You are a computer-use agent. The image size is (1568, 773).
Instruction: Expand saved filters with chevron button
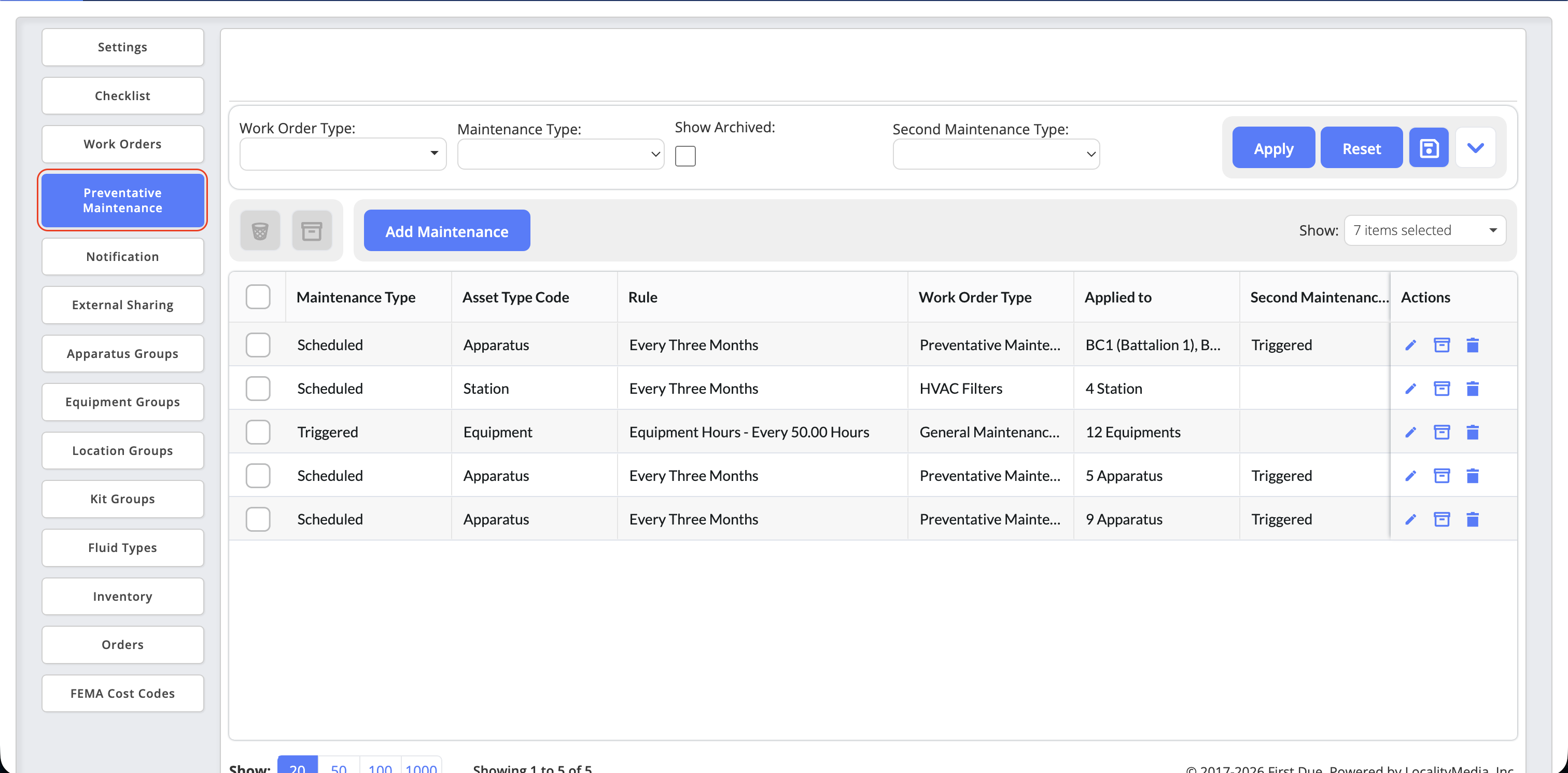coord(1476,148)
